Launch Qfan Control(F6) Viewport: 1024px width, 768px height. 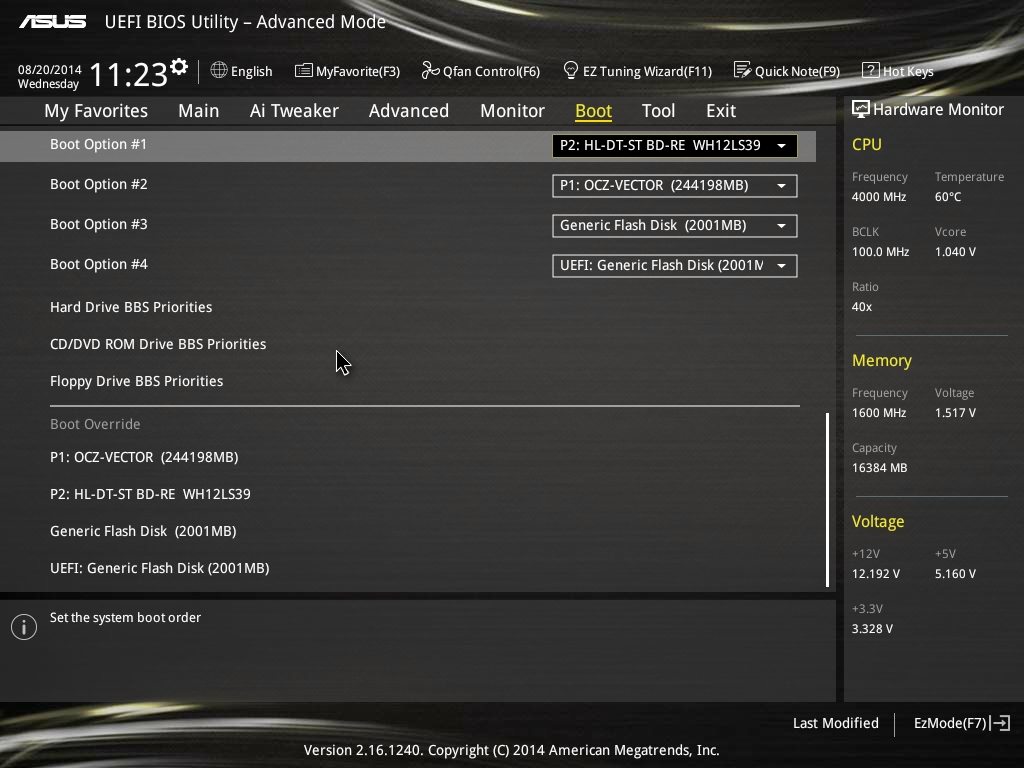click(x=491, y=71)
